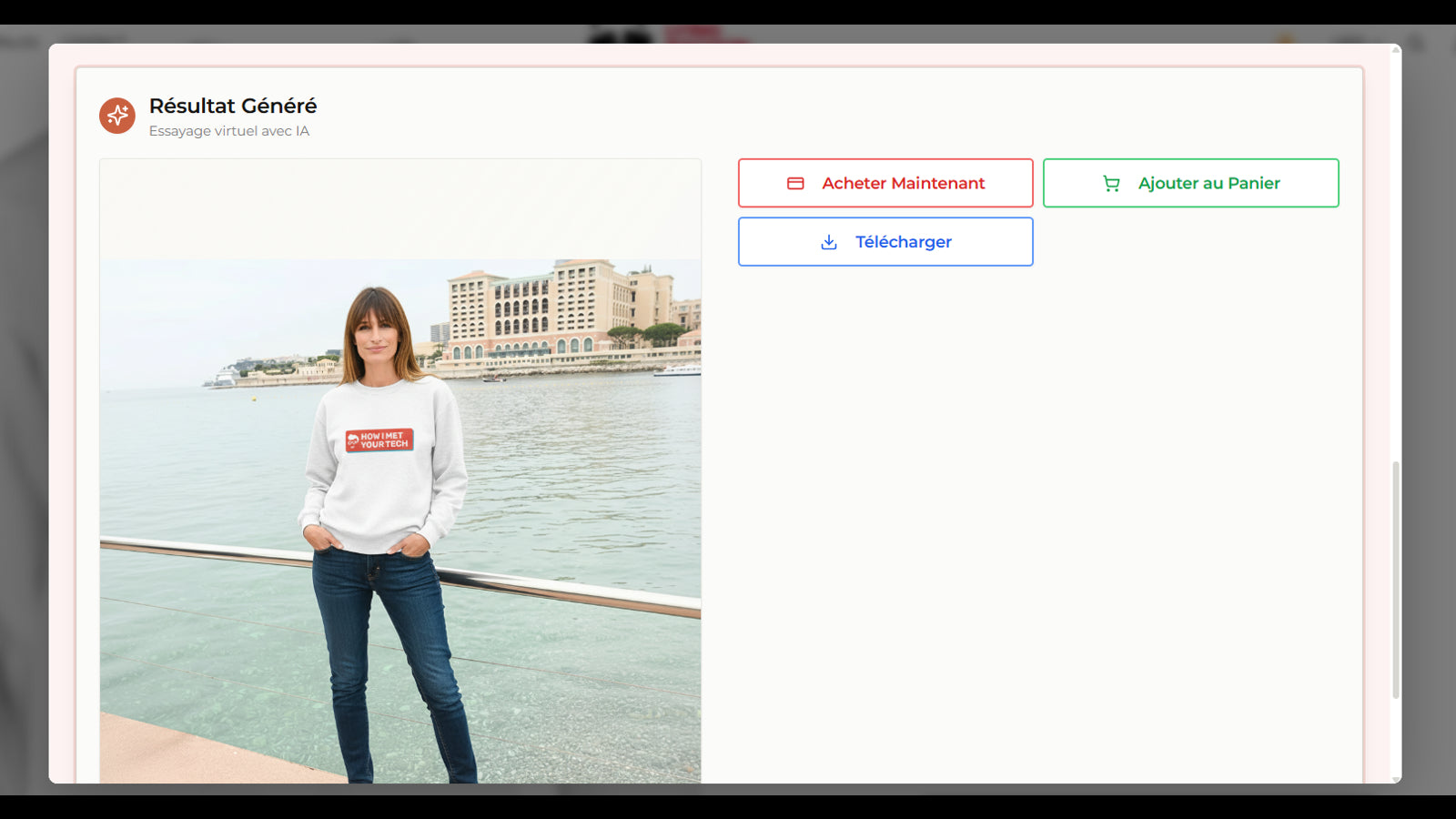Click the green shopping cart icon
1456x819 pixels.
tap(1110, 182)
